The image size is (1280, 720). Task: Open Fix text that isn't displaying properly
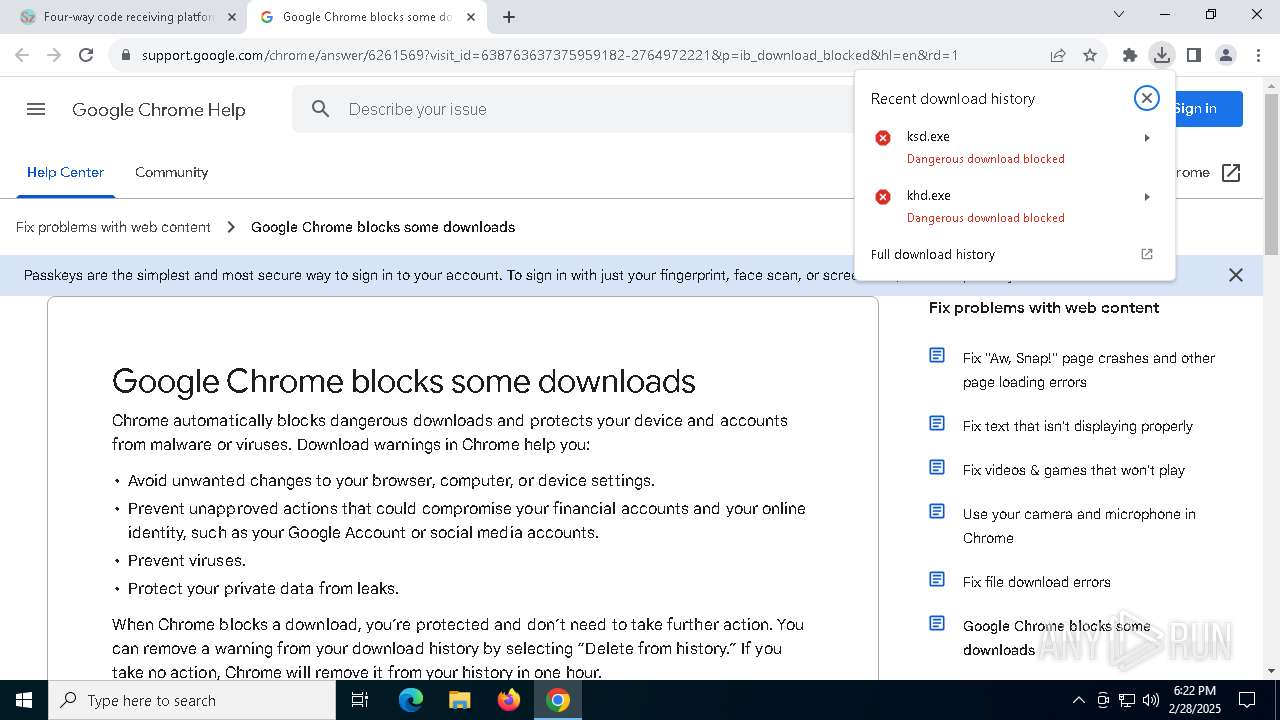pos(1078,426)
